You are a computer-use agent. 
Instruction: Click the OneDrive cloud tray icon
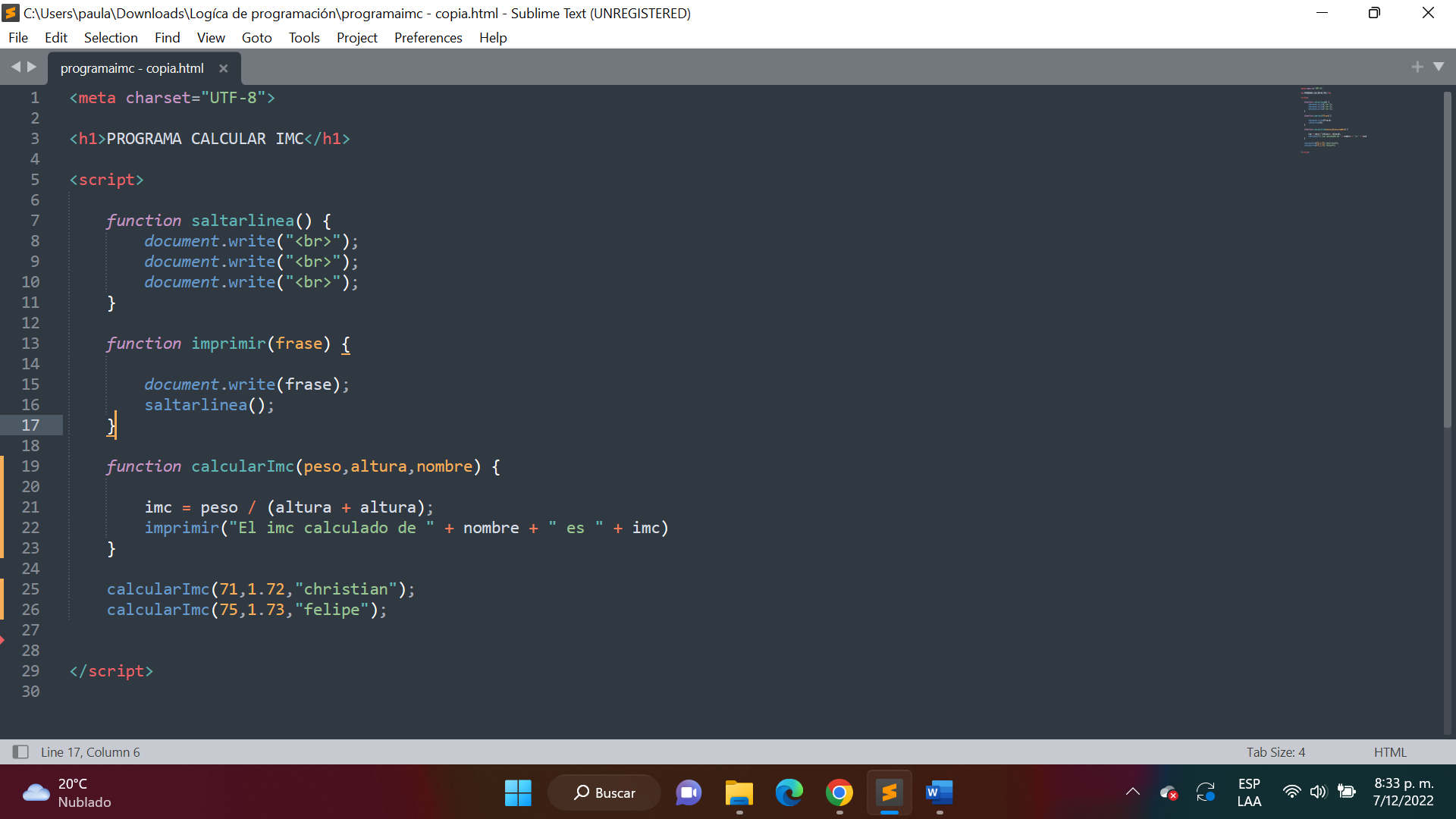point(1169,792)
